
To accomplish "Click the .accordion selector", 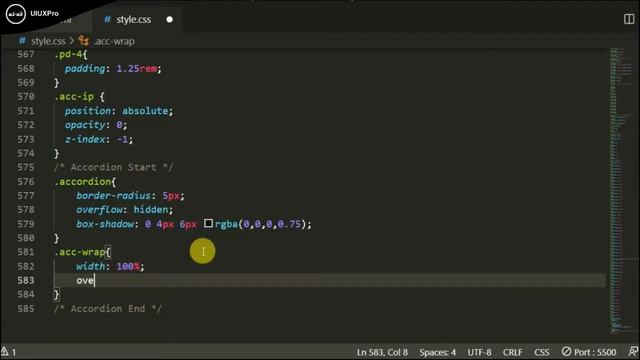I will (x=82, y=181).
